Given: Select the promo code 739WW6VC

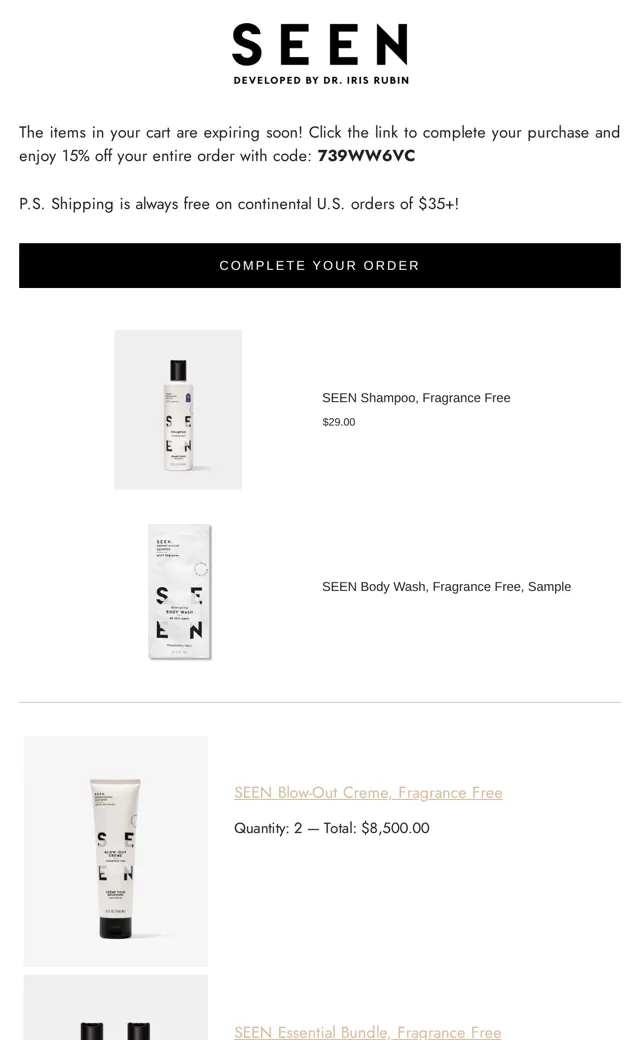Looking at the screenshot, I should (x=366, y=156).
